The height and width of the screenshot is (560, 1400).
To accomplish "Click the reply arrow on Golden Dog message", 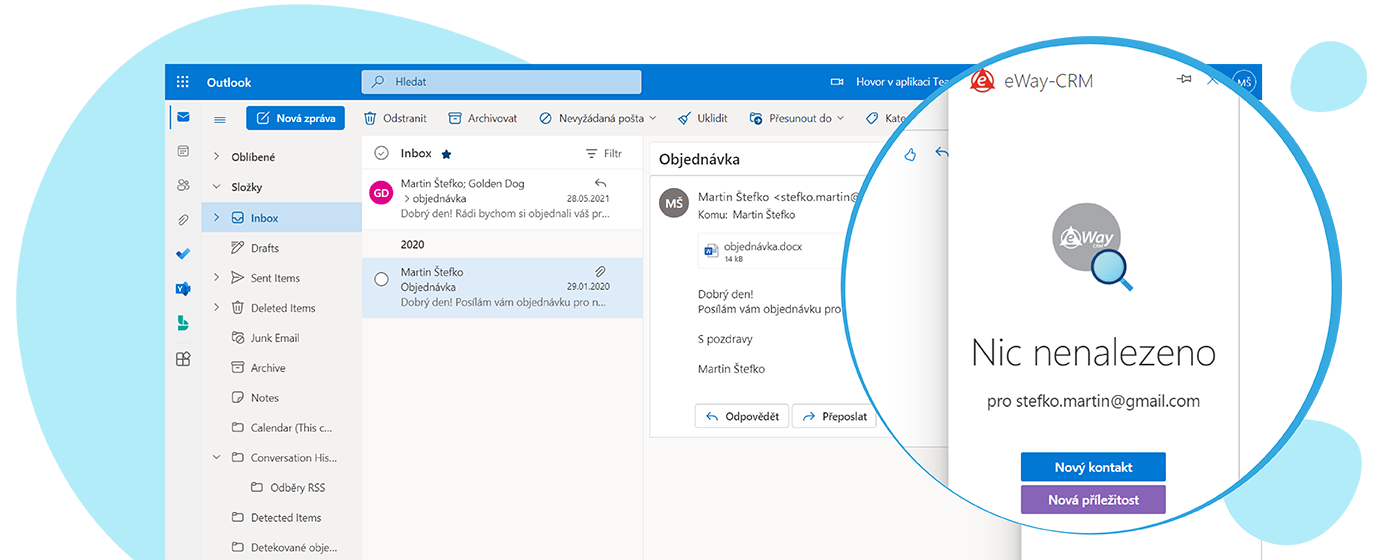I will (x=601, y=183).
